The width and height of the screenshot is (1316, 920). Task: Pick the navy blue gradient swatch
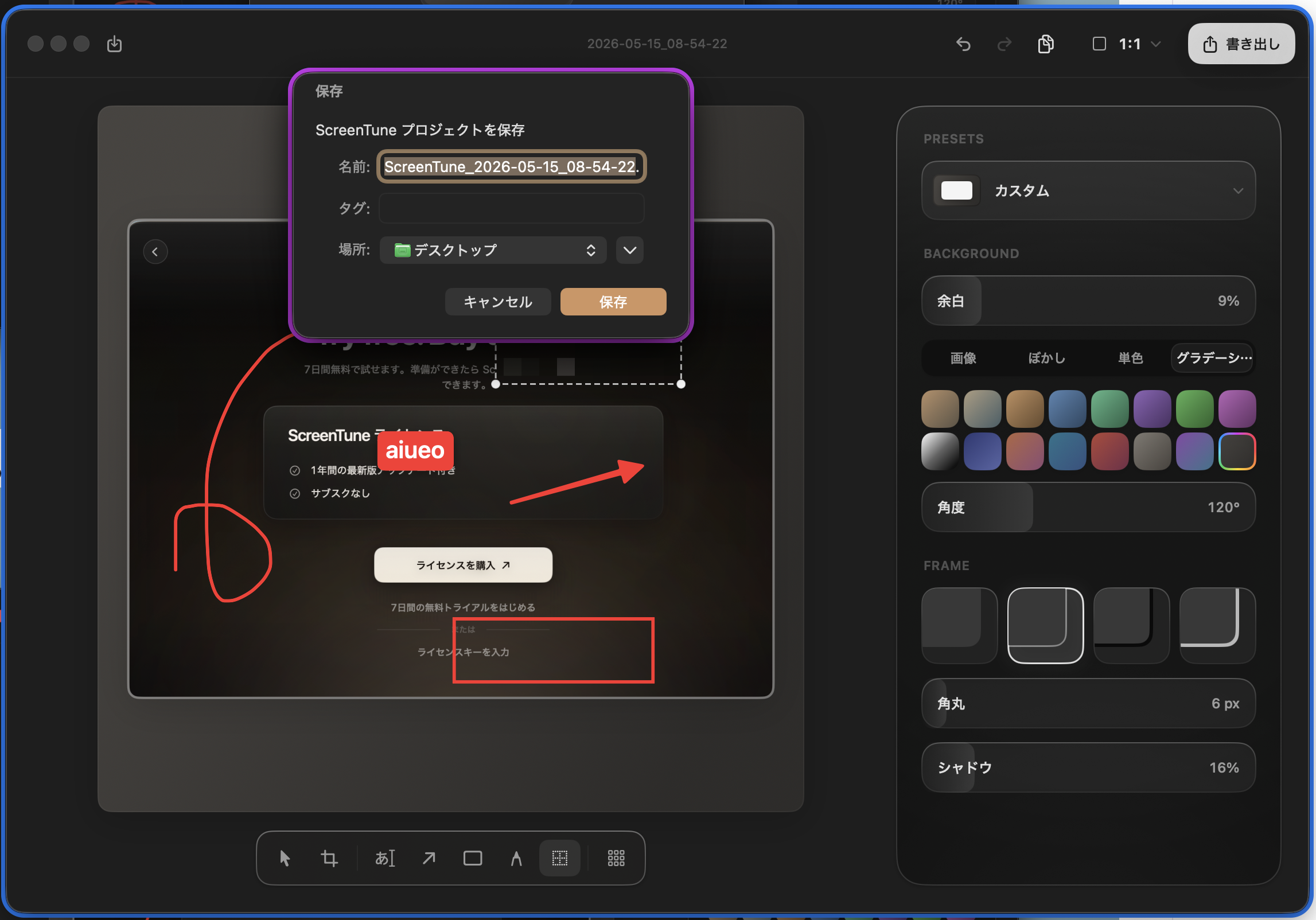point(983,451)
